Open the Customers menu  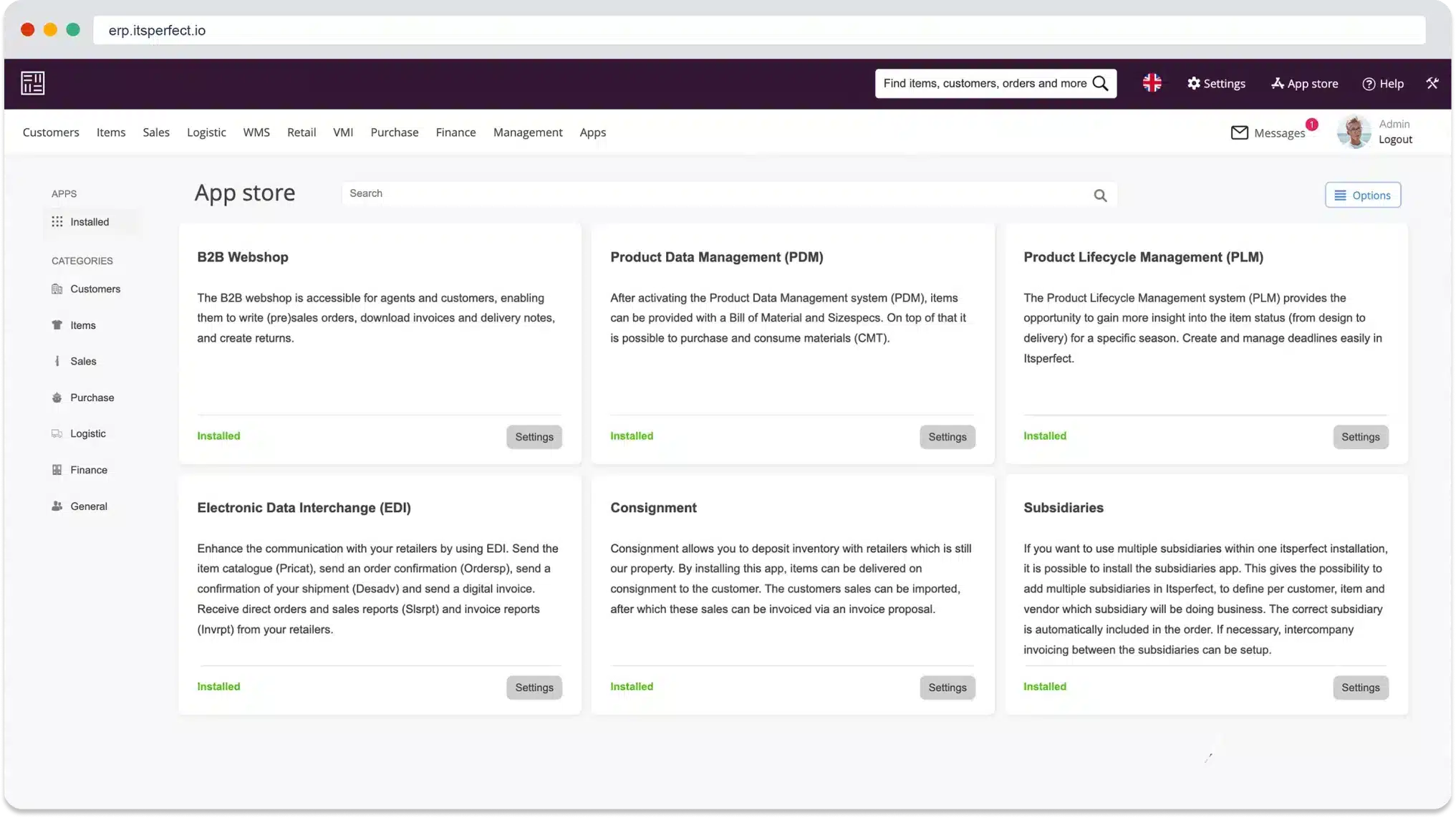point(51,133)
